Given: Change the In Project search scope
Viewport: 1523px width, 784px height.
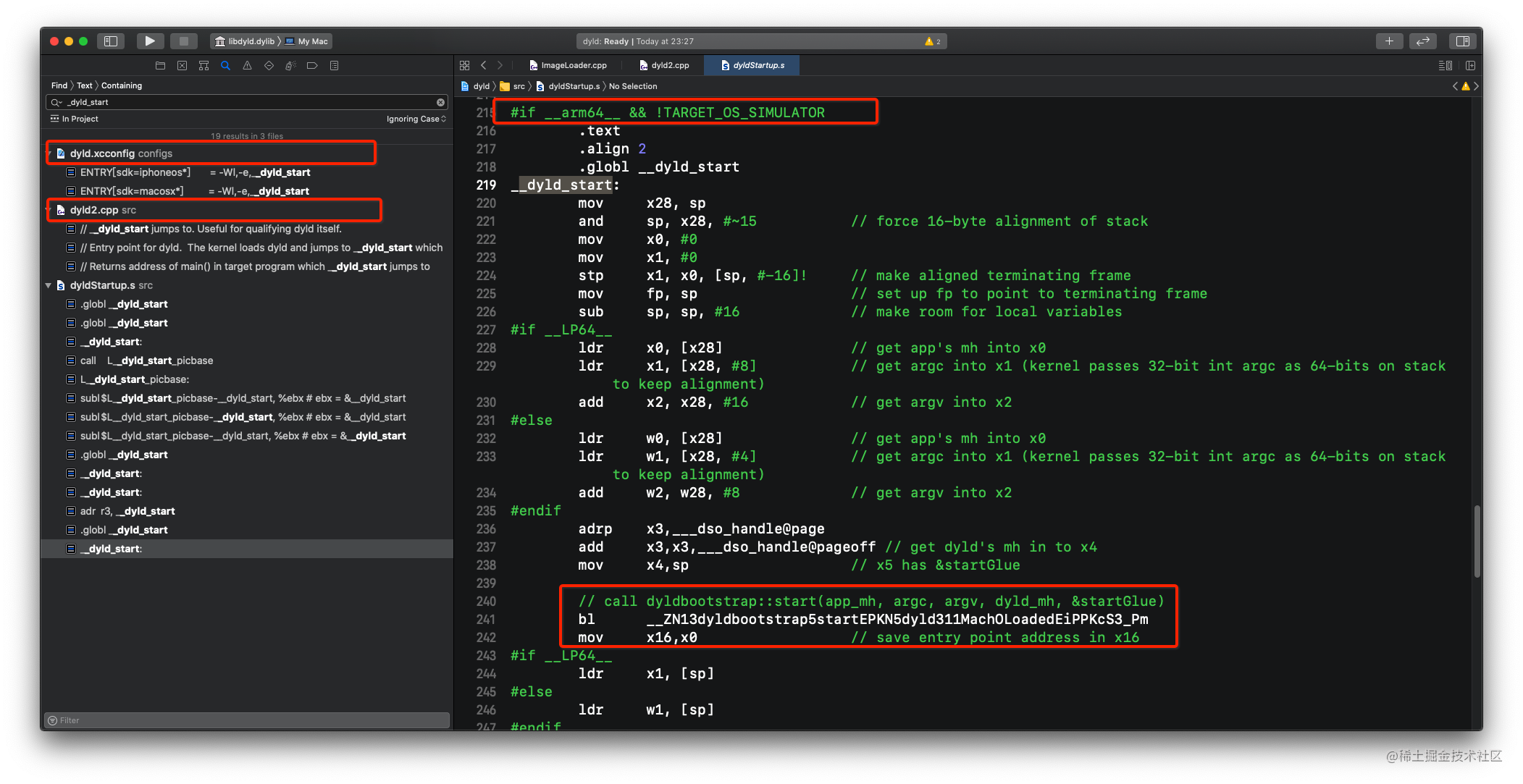Looking at the screenshot, I should click(75, 119).
